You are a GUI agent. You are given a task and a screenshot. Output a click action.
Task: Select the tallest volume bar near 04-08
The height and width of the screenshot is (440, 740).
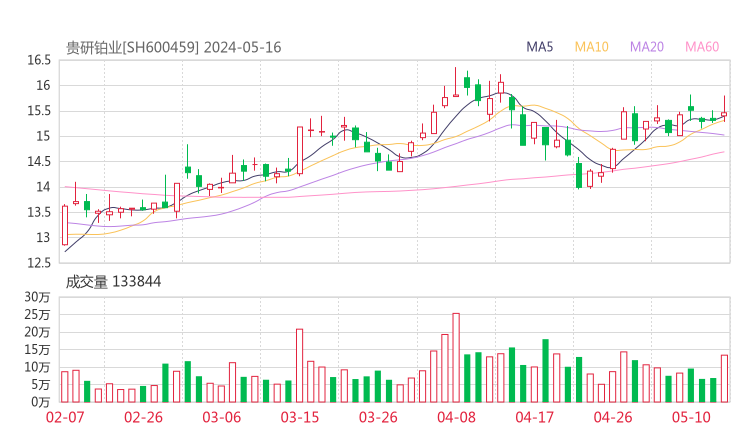(456, 358)
